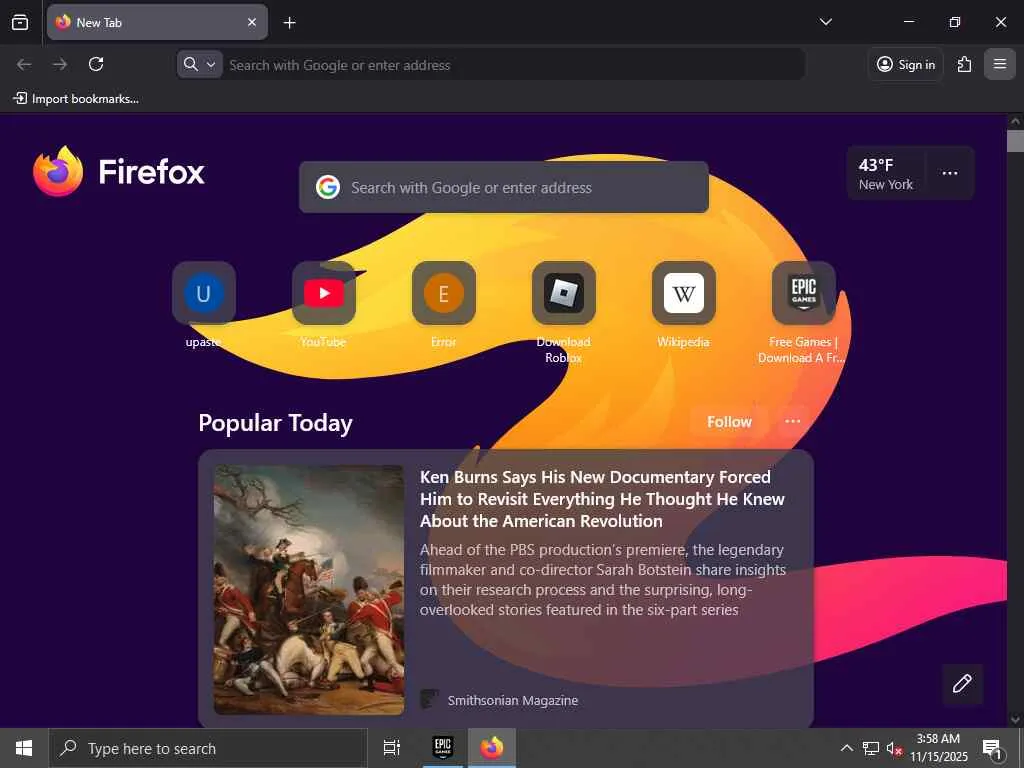Click the Follow button for Popular Today
1024x768 pixels.
pos(729,422)
